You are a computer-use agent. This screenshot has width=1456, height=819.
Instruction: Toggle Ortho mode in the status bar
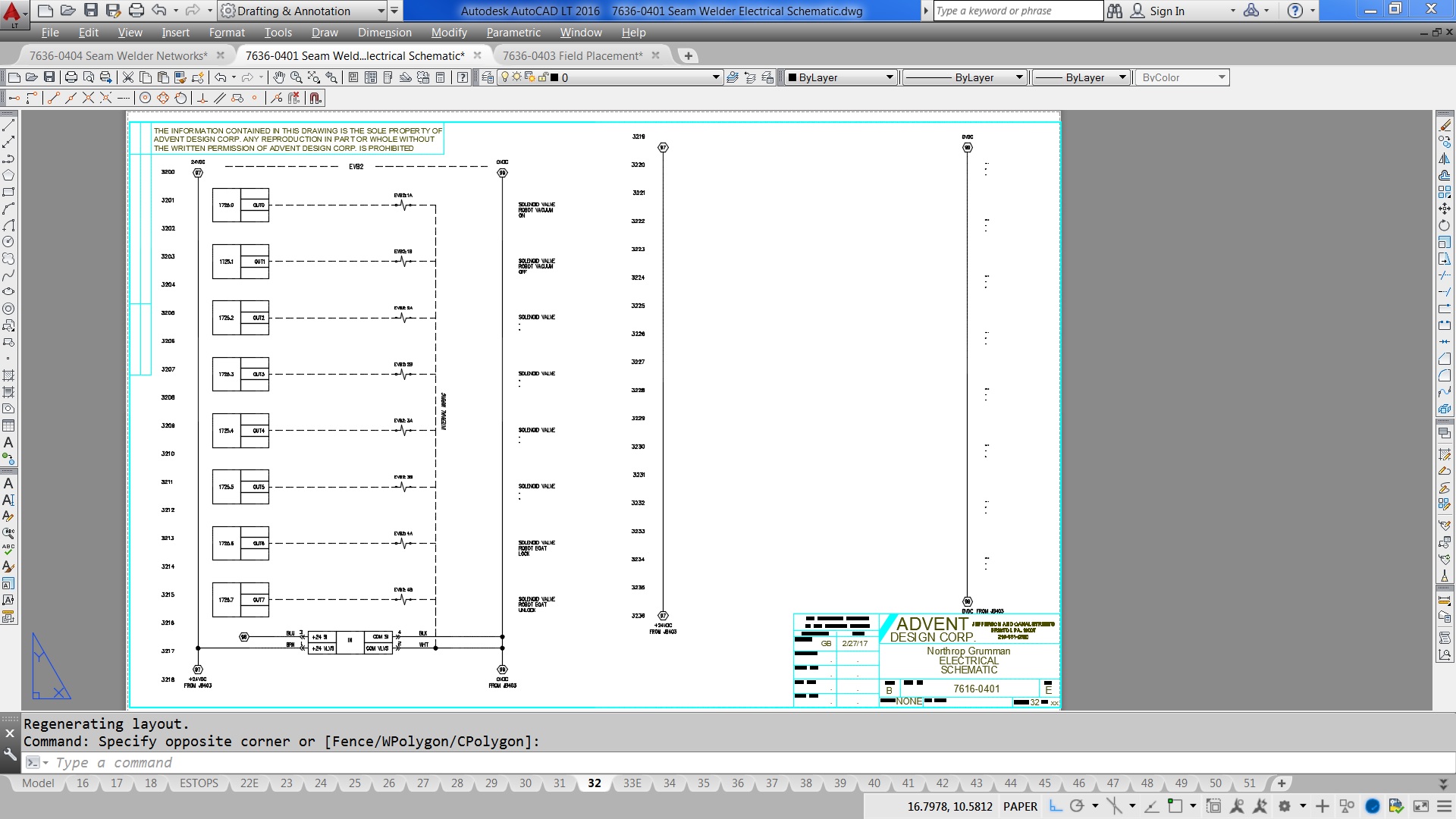coord(1055,807)
